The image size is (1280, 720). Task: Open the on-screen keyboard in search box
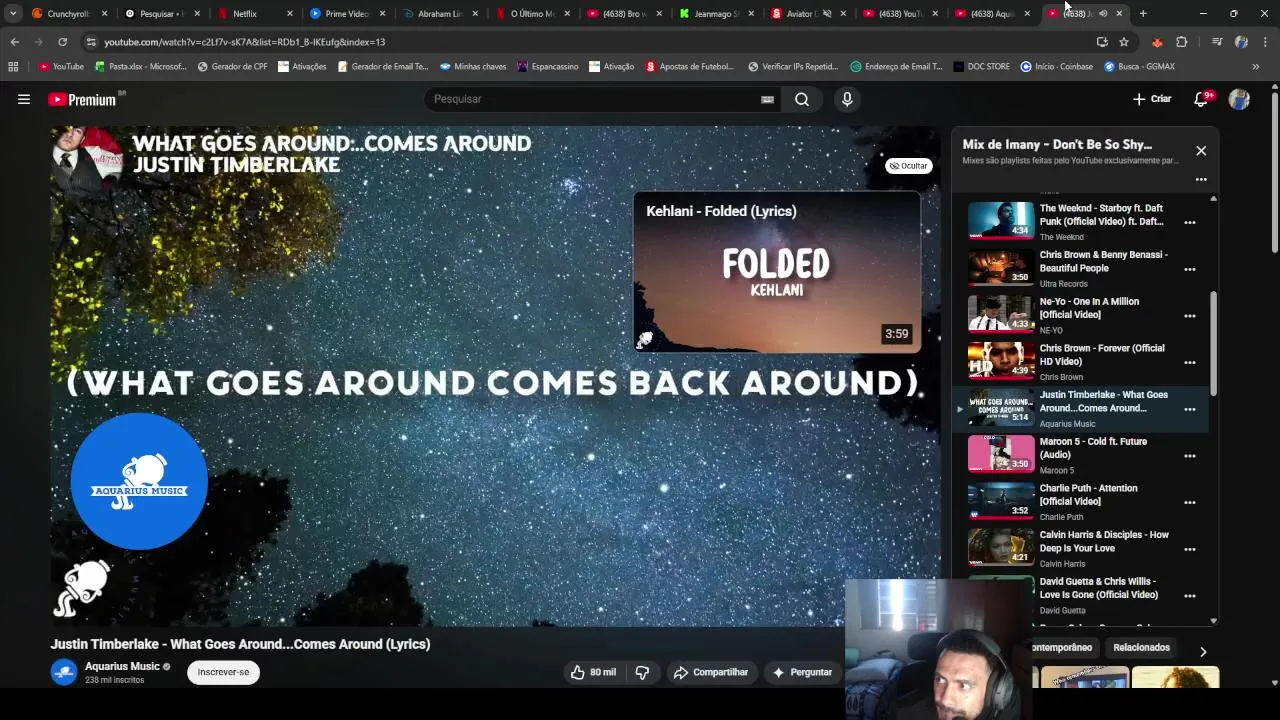(767, 99)
